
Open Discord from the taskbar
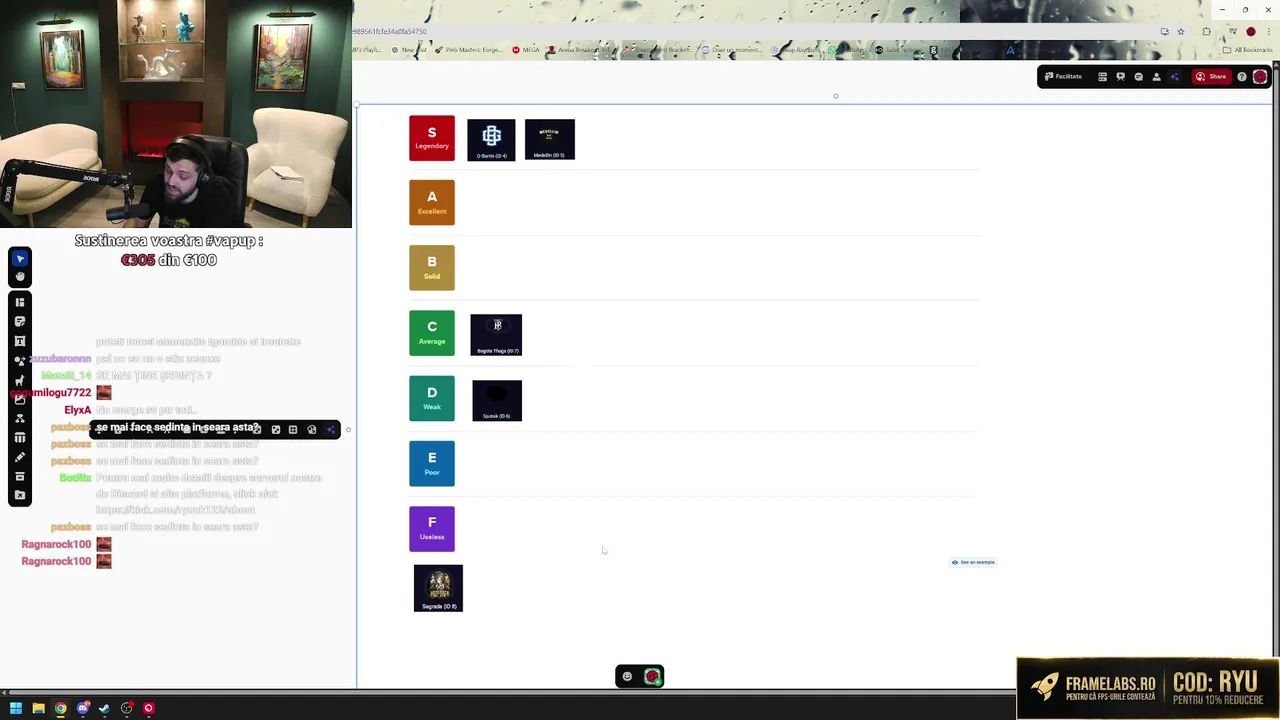coord(82,708)
